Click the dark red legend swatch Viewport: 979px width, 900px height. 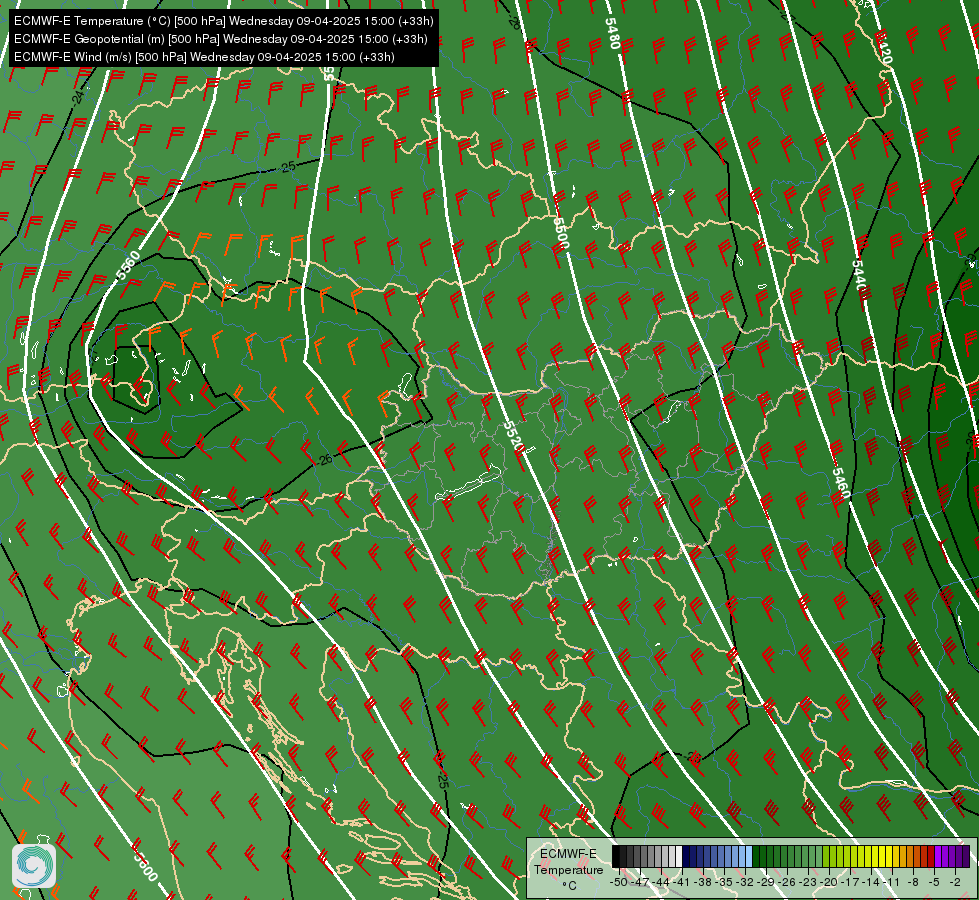pos(931,856)
